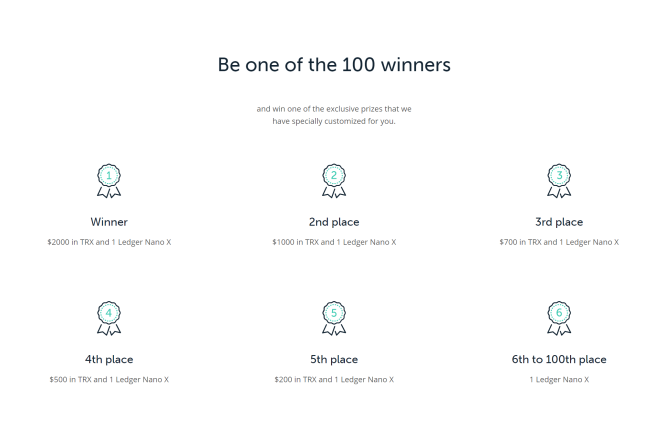This screenshot has height=422, width=654.
Task: Click the number 3 medal icon
Action: pos(559,181)
